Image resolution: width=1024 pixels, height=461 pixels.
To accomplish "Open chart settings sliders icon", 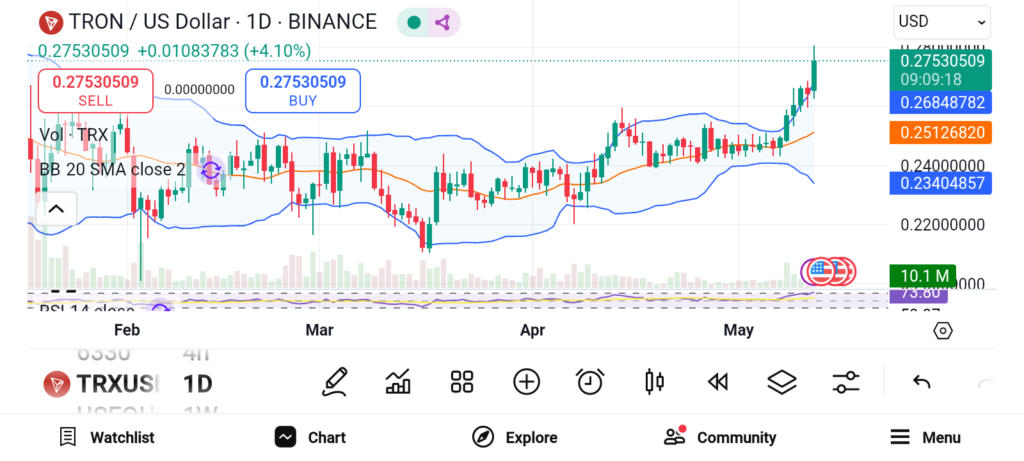I will click(846, 381).
